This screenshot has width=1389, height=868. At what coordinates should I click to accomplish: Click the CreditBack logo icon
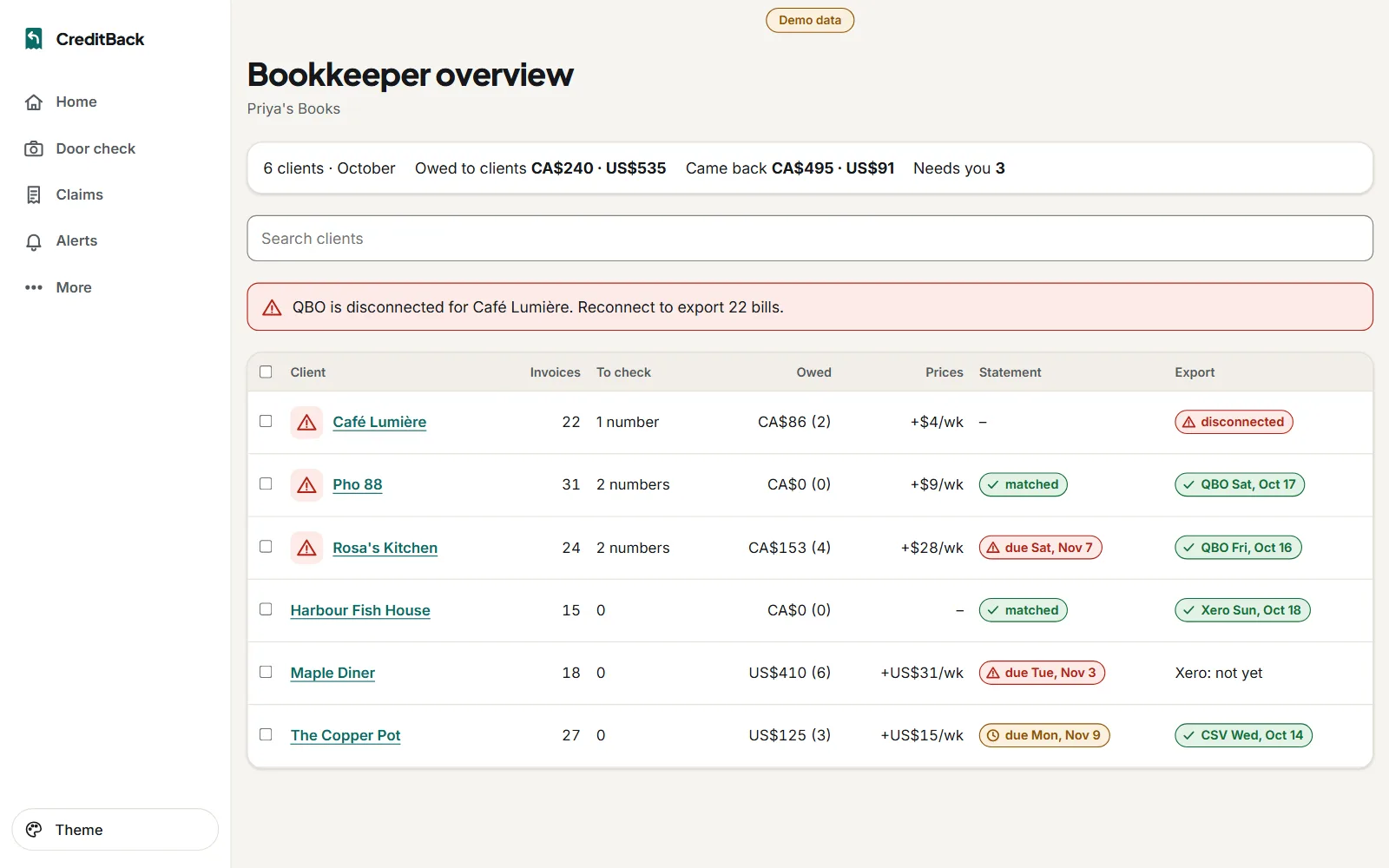pyautogui.click(x=34, y=39)
